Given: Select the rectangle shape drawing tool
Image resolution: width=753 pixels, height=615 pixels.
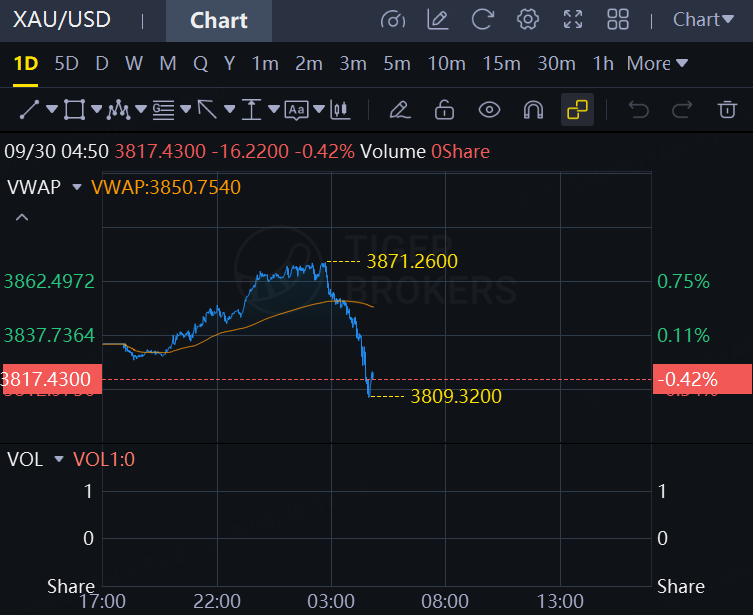Looking at the screenshot, I should coord(74,110).
